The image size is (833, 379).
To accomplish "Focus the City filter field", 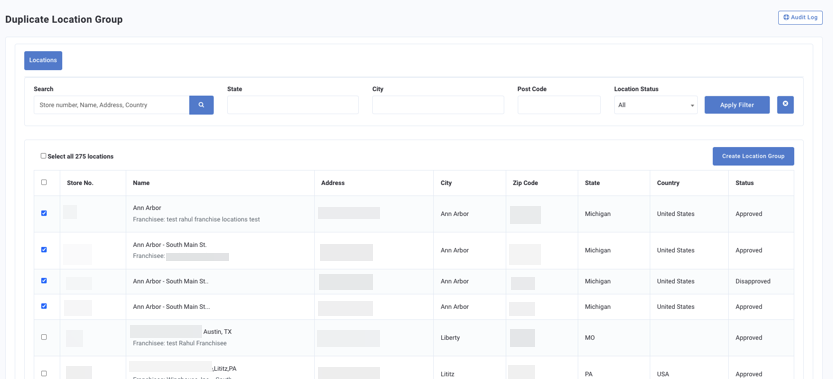I will (x=438, y=105).
